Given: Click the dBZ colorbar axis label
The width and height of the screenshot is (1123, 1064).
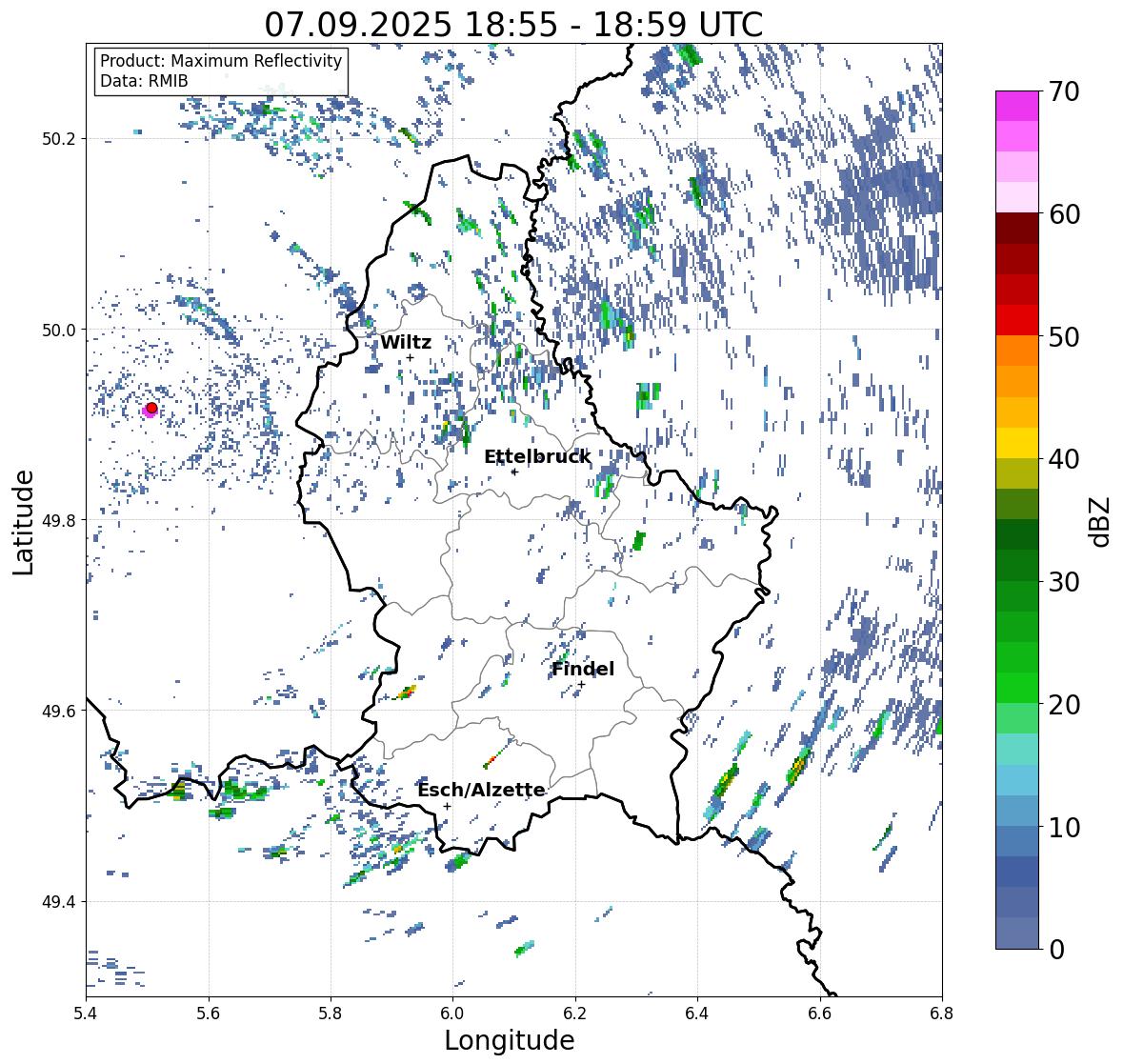Looking at the screenshot, I should (1101, 521).
